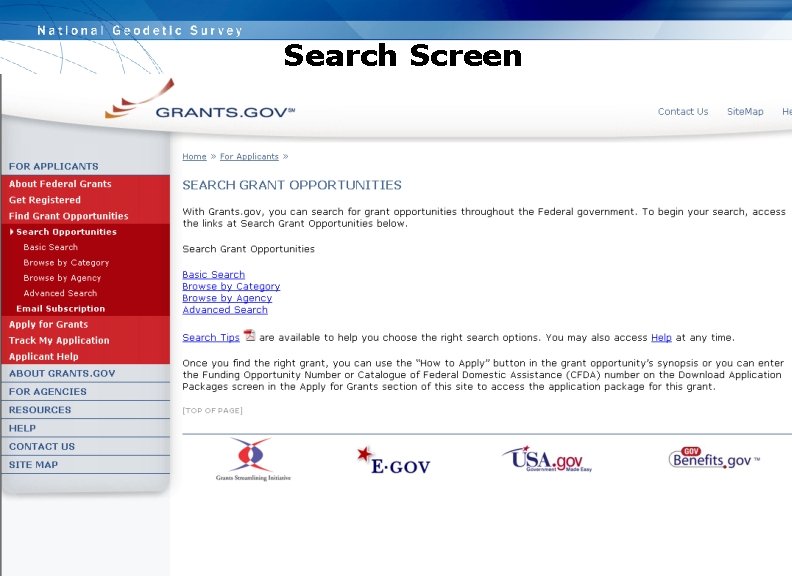792x576 pixels.
Task: Choose Browse by Agency in sidebar
Action: tap(62, 278)
